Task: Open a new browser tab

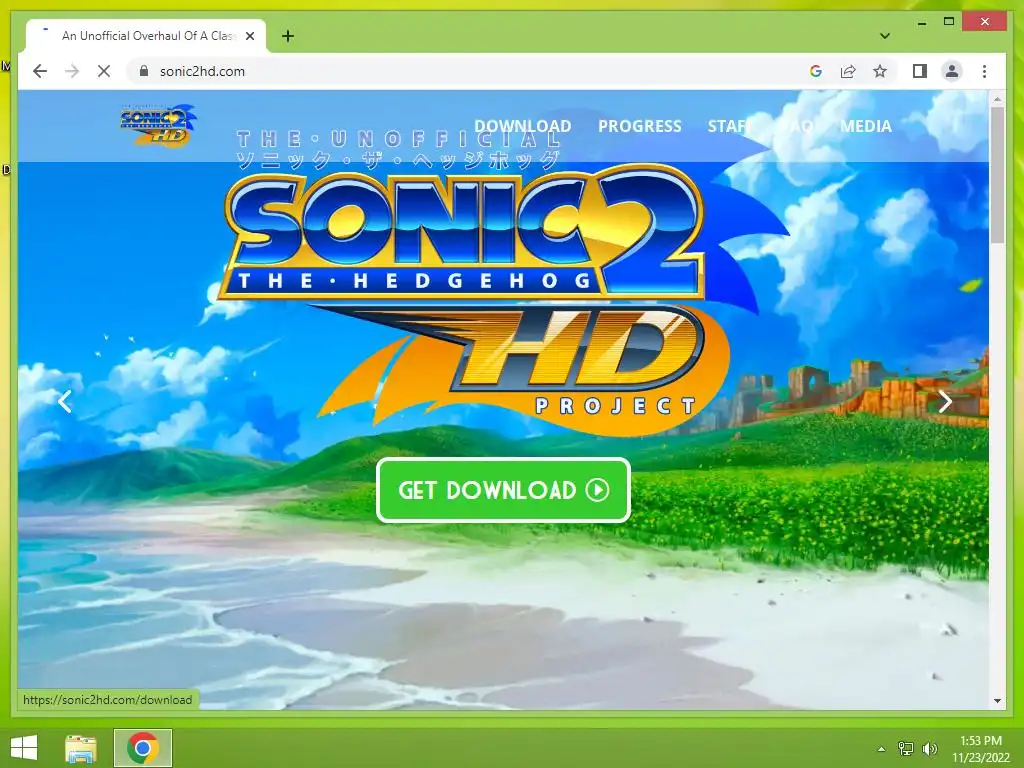Action: pos(287,36)
